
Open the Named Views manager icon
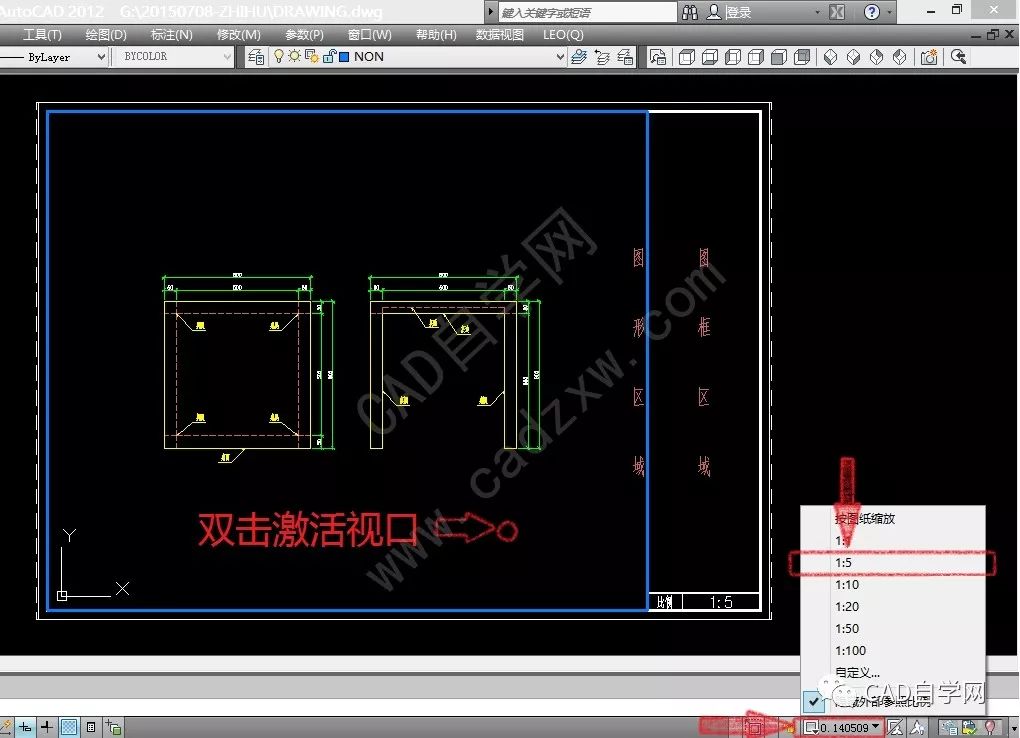point(658,57)
